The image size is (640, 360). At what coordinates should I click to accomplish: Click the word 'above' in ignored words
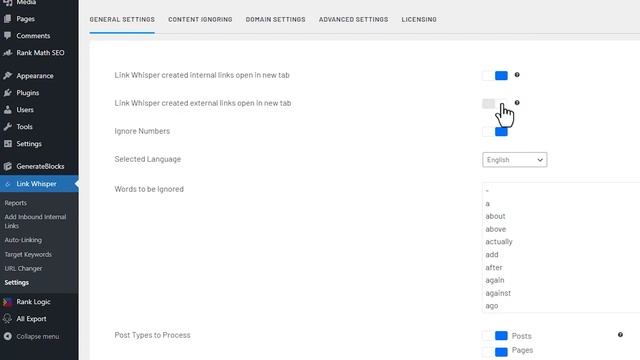(496, 229)
